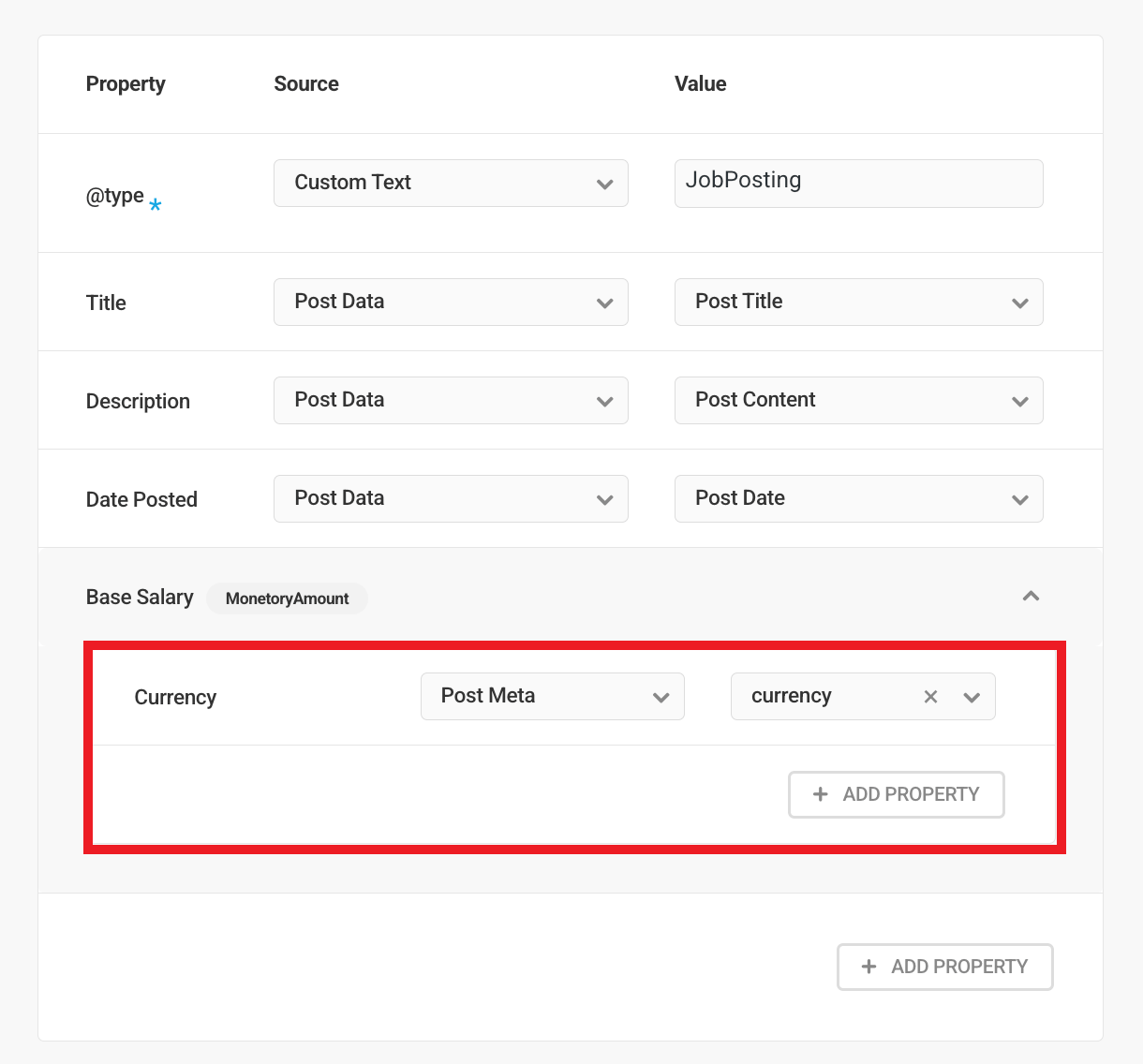Viewport: 1143px width, 1064px height.
Task: Click the bottom Add Property button
Action: (944, 967)
